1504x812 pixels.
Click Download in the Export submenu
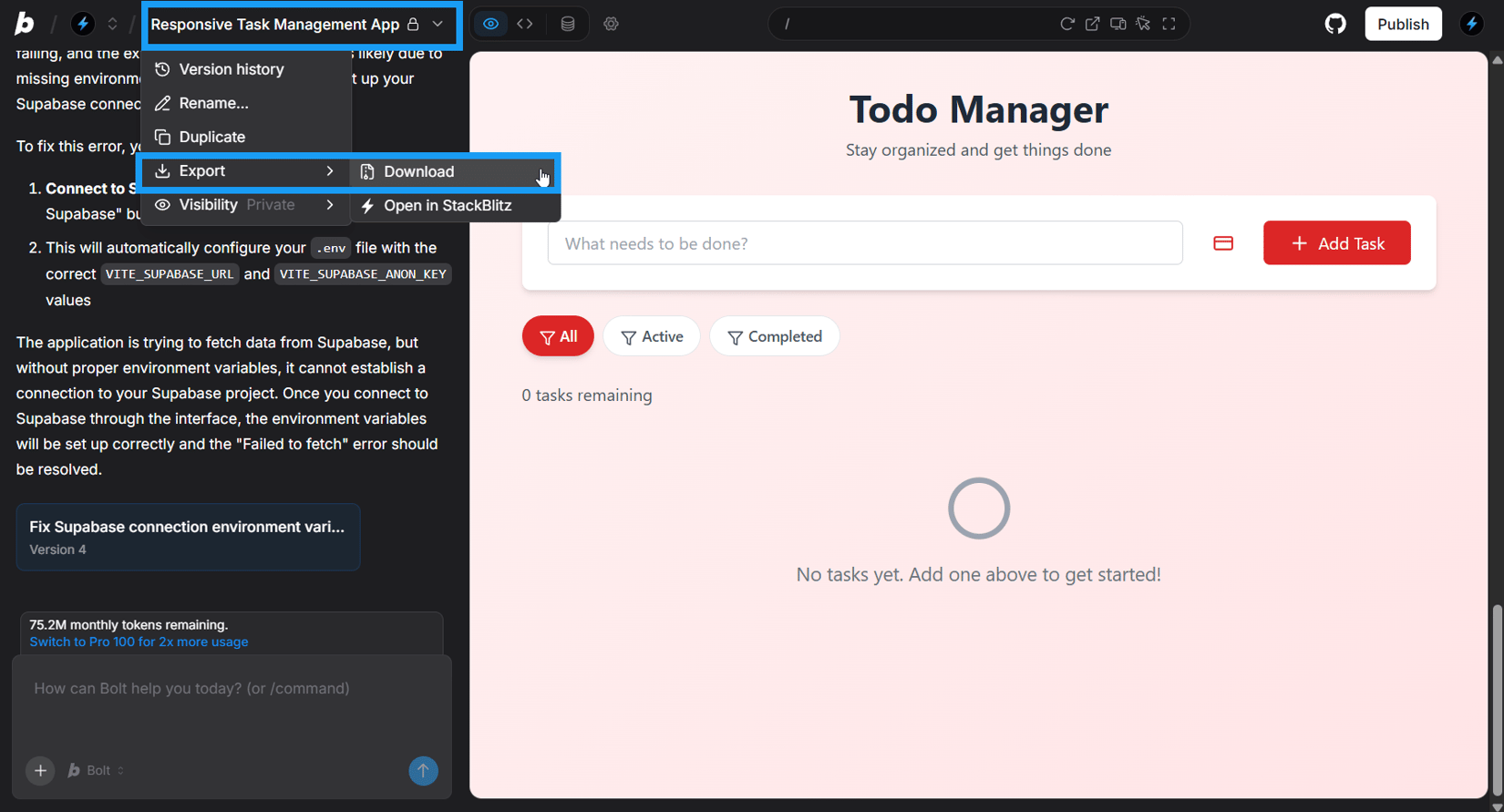[455, 171]
